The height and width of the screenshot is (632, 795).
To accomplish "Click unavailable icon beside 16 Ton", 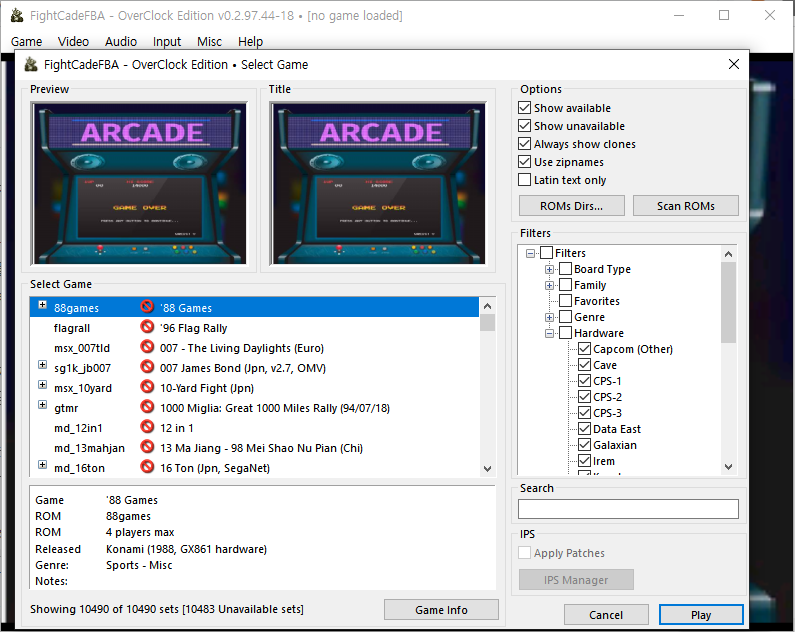I will (x=147, y=467).
